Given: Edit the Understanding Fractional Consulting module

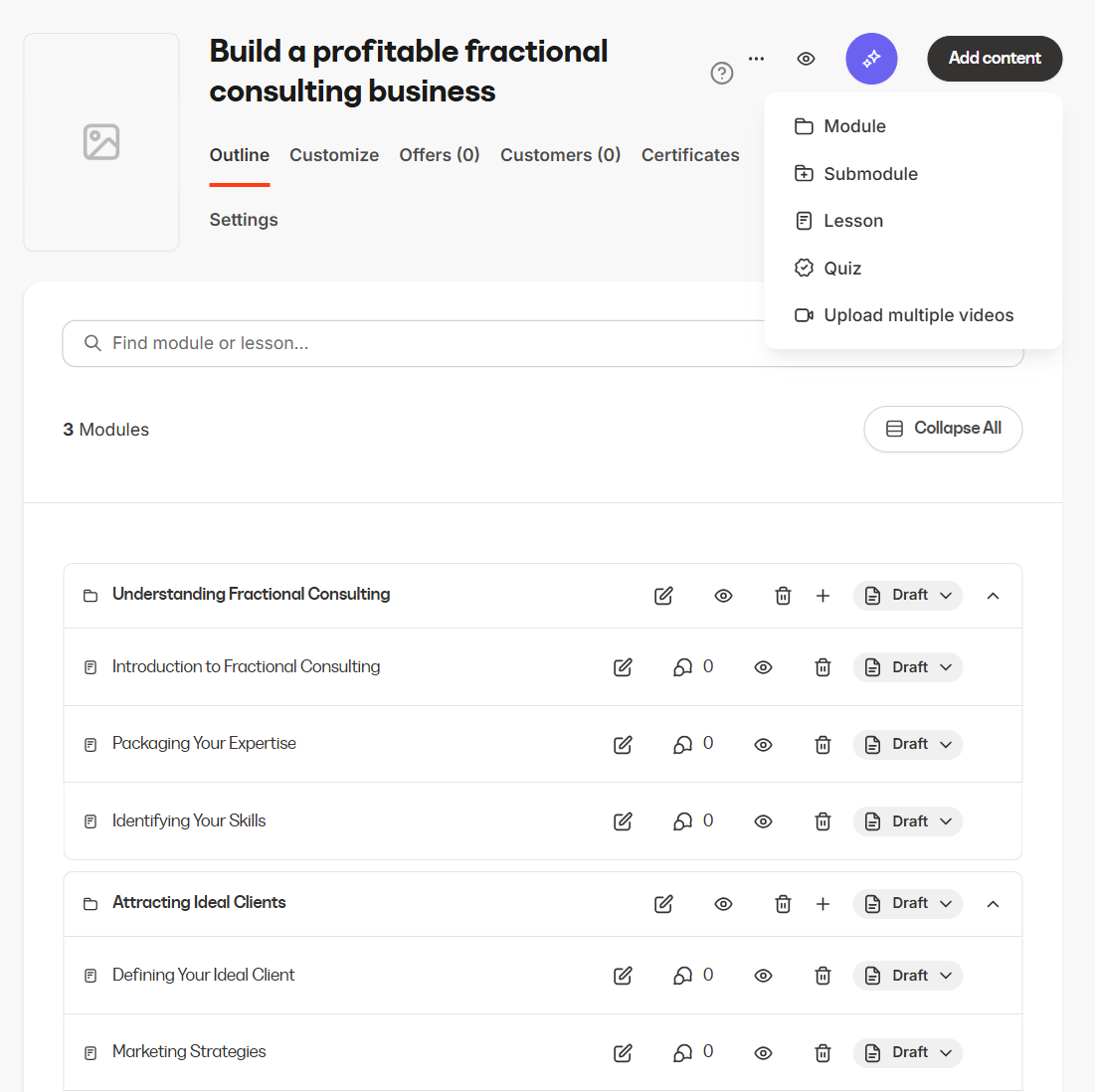Looking at the screenshot, I should [x=663, y=596].
